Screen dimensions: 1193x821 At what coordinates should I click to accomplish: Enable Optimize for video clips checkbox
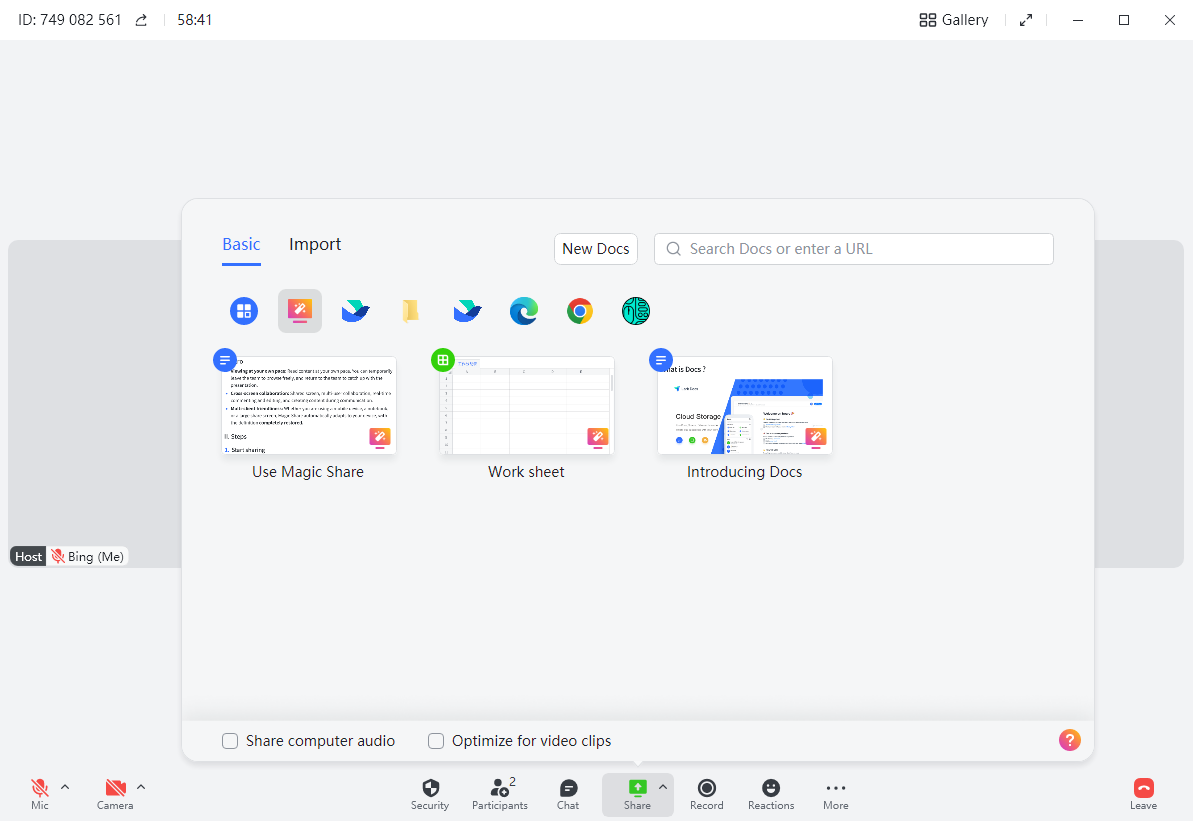coord(436,741)
